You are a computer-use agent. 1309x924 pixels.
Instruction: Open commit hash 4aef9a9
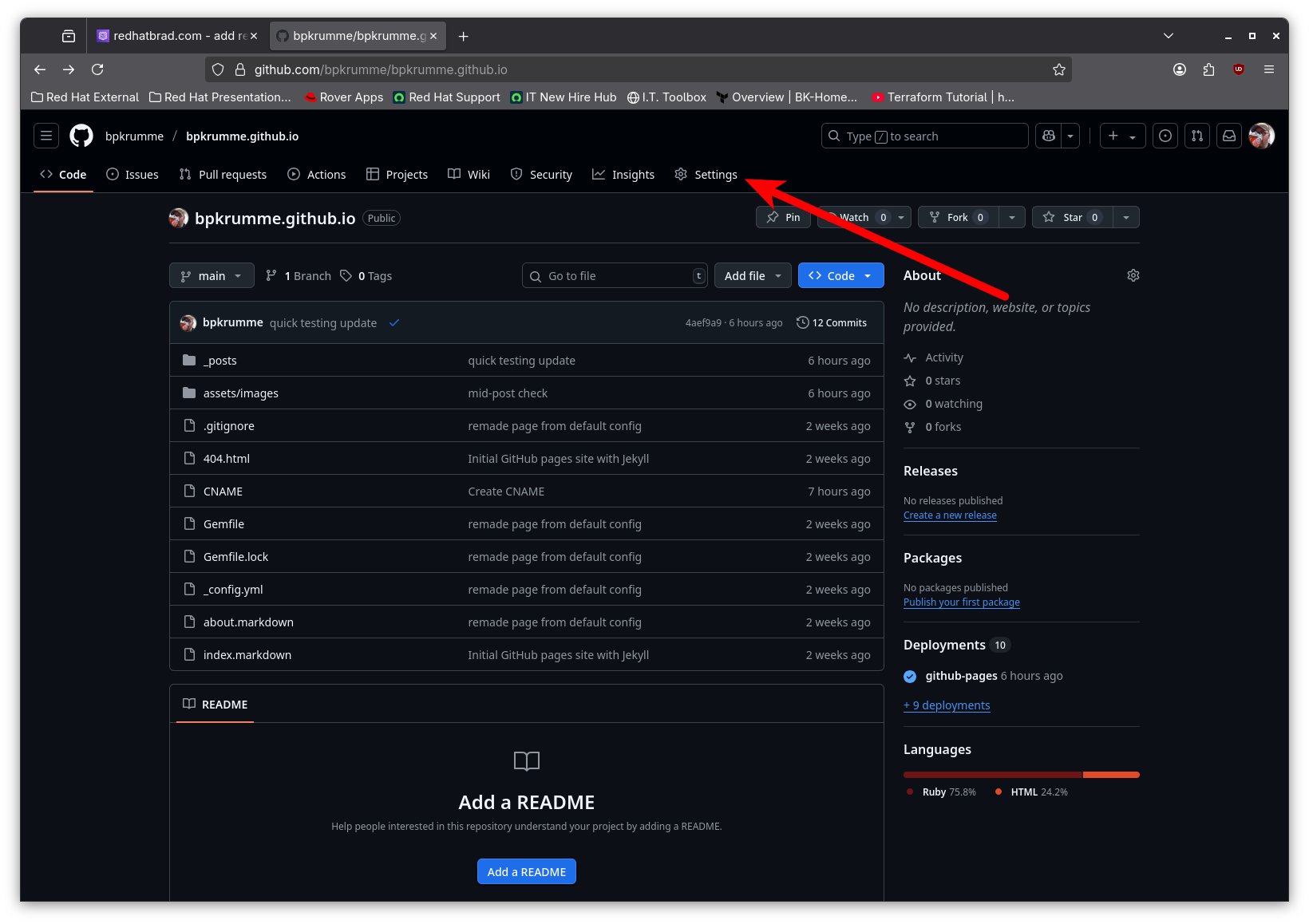[x=703, y=323]
